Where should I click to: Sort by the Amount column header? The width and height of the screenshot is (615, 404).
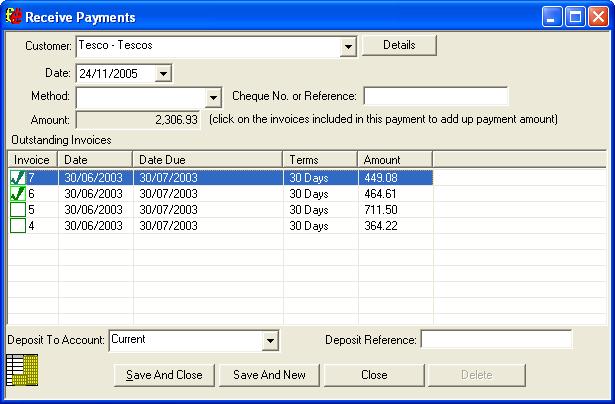point(395,160)
